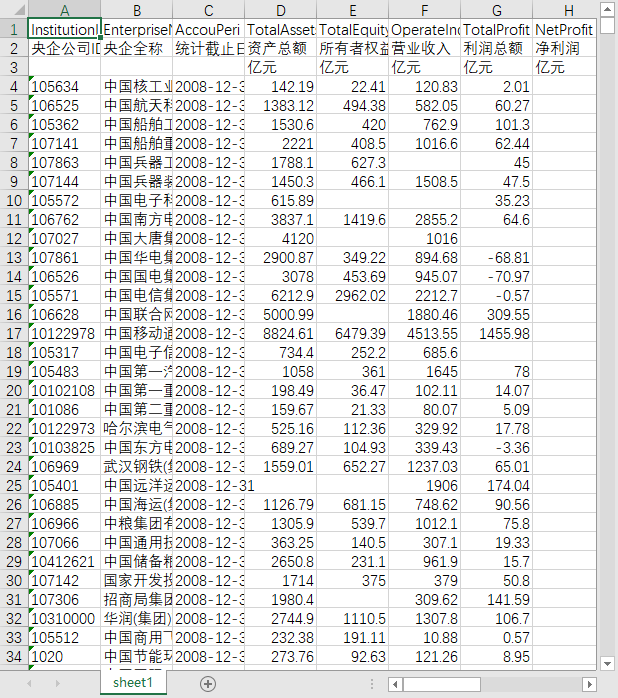Click the tab bar split handle dots

click(x=372, y=684)
